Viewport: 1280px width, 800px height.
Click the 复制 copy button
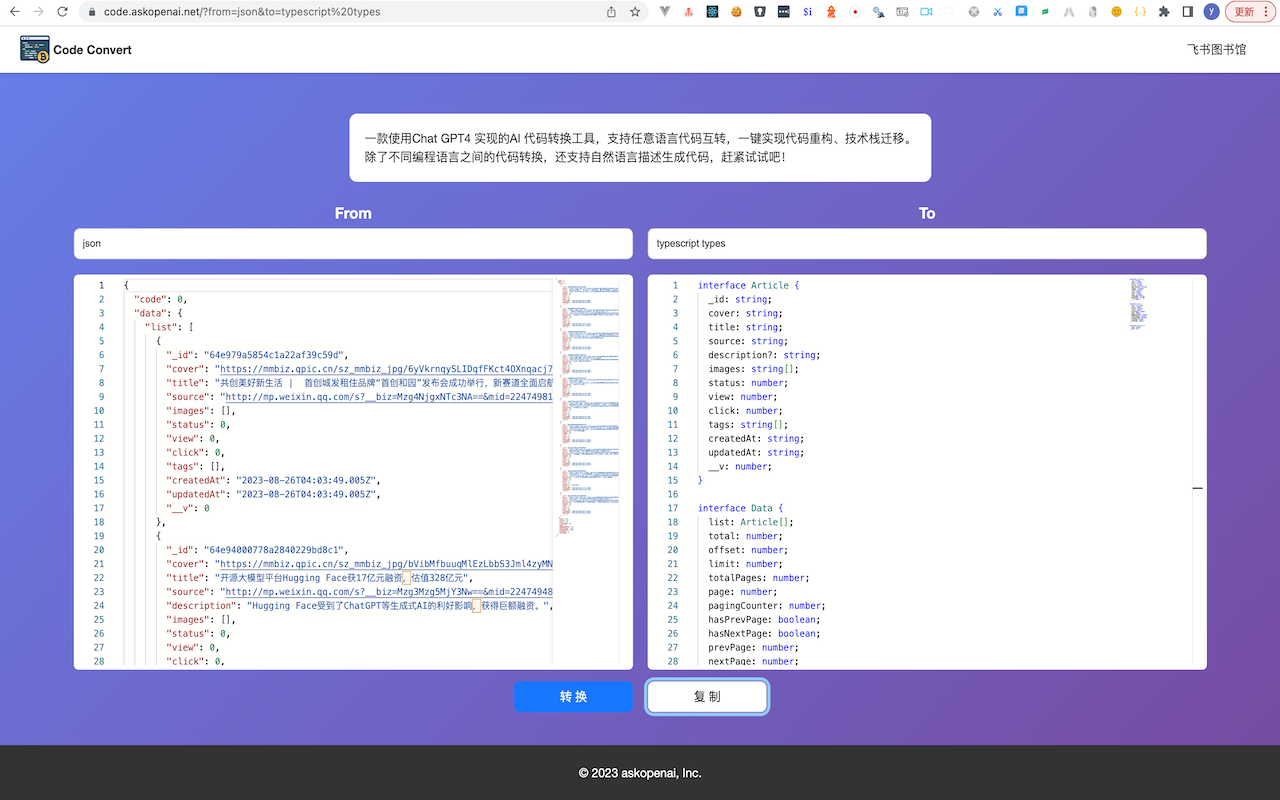point(707,697)
